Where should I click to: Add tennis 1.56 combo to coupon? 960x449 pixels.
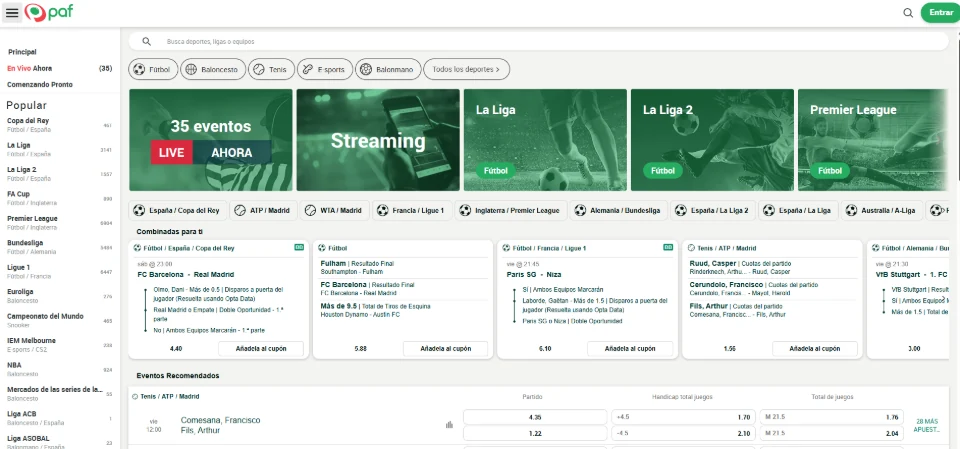point(815,349)
